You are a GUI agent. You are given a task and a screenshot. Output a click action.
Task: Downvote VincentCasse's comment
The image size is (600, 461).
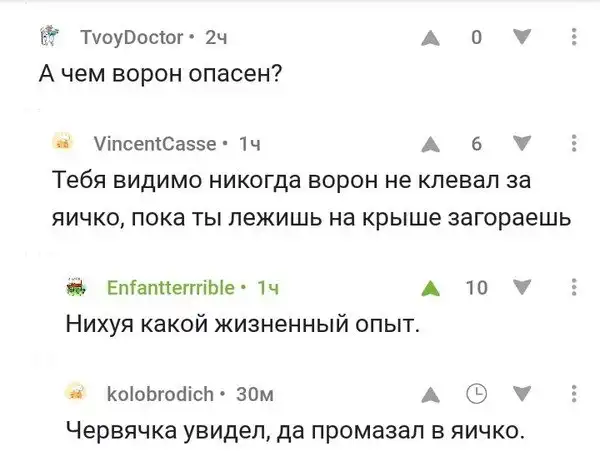(x=518, y=144)
